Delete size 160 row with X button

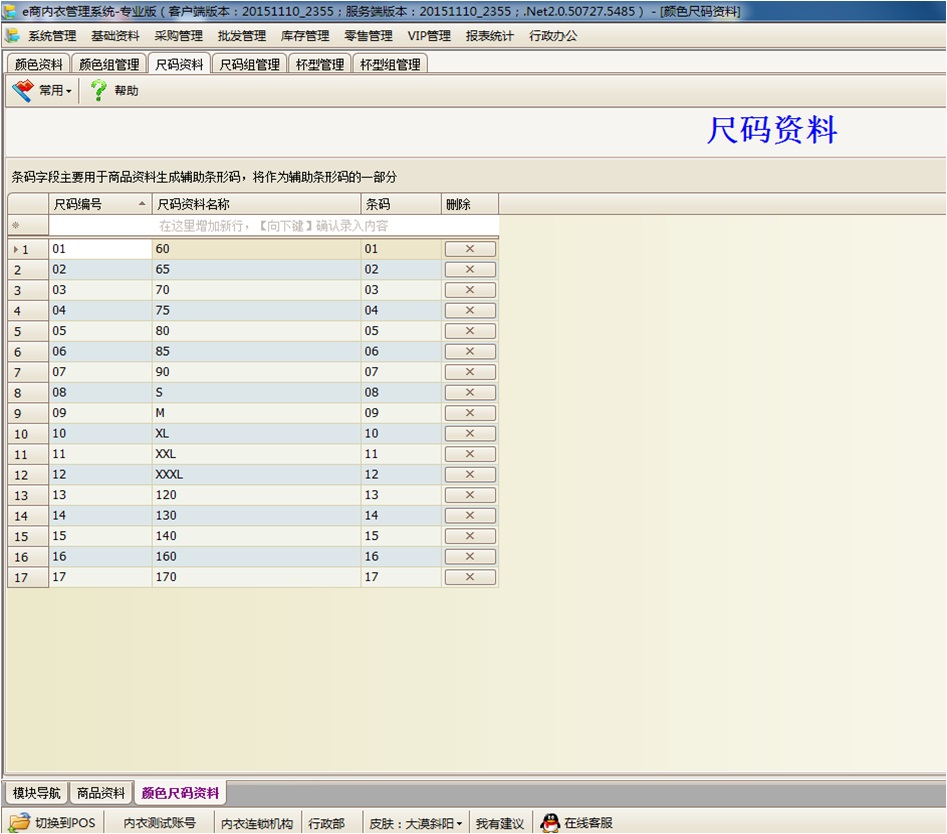[x=470, y=557]
